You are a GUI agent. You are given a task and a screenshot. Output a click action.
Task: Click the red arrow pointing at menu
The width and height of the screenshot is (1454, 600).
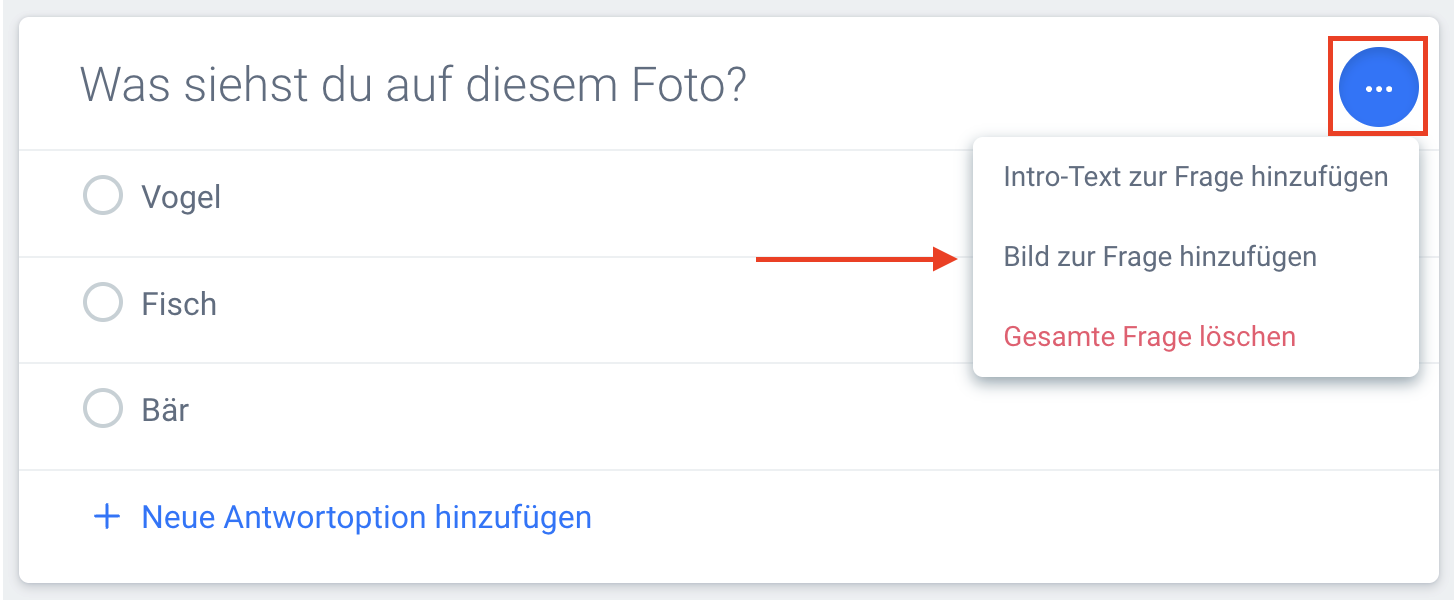[x=855, y=259]
